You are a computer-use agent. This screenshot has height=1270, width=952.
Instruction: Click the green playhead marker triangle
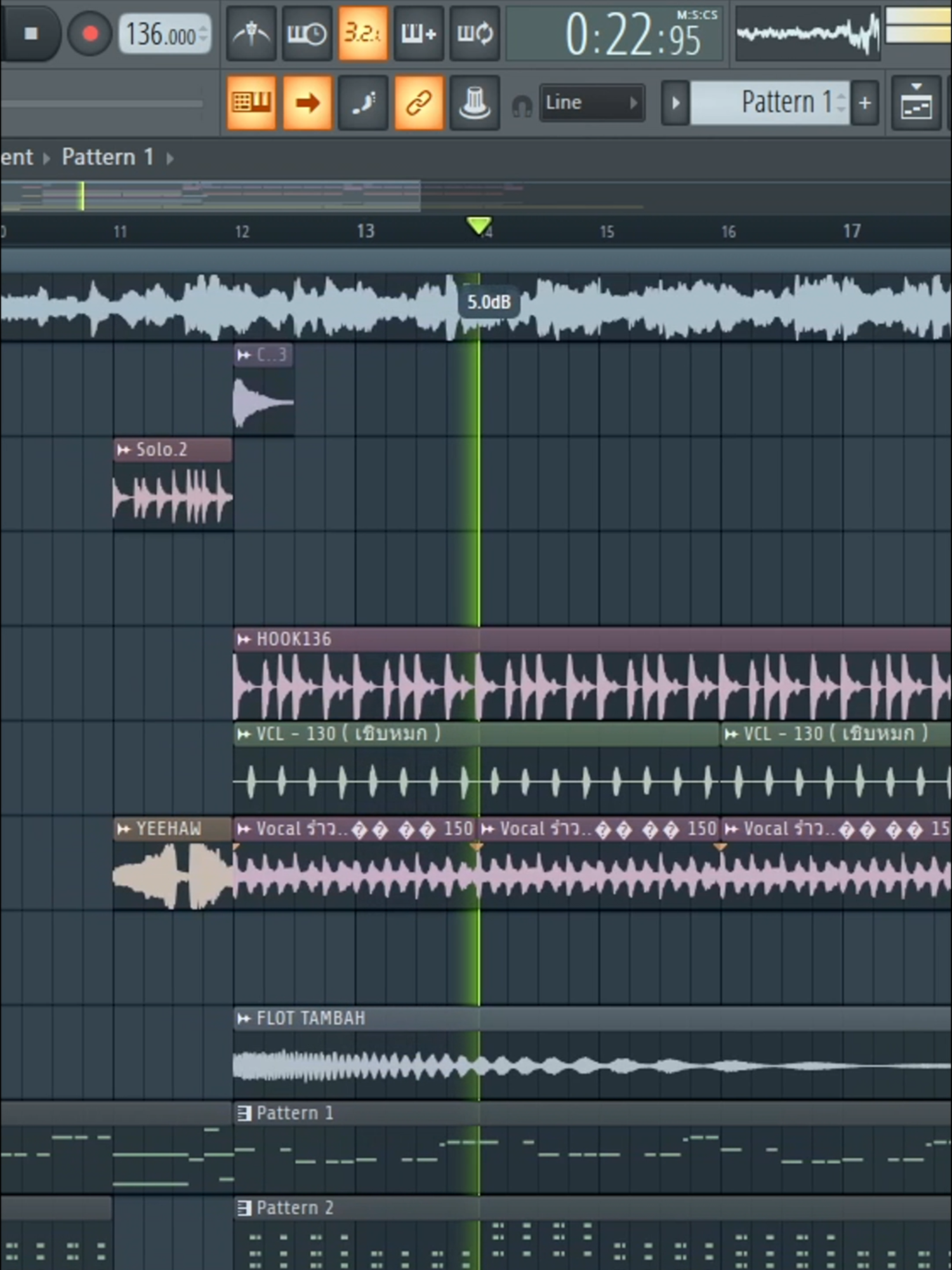pyautogui.click(x=479, y=225)
